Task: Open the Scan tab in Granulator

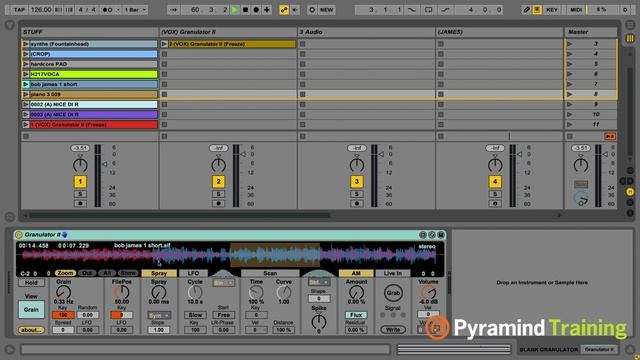Action: coord(270,273)
